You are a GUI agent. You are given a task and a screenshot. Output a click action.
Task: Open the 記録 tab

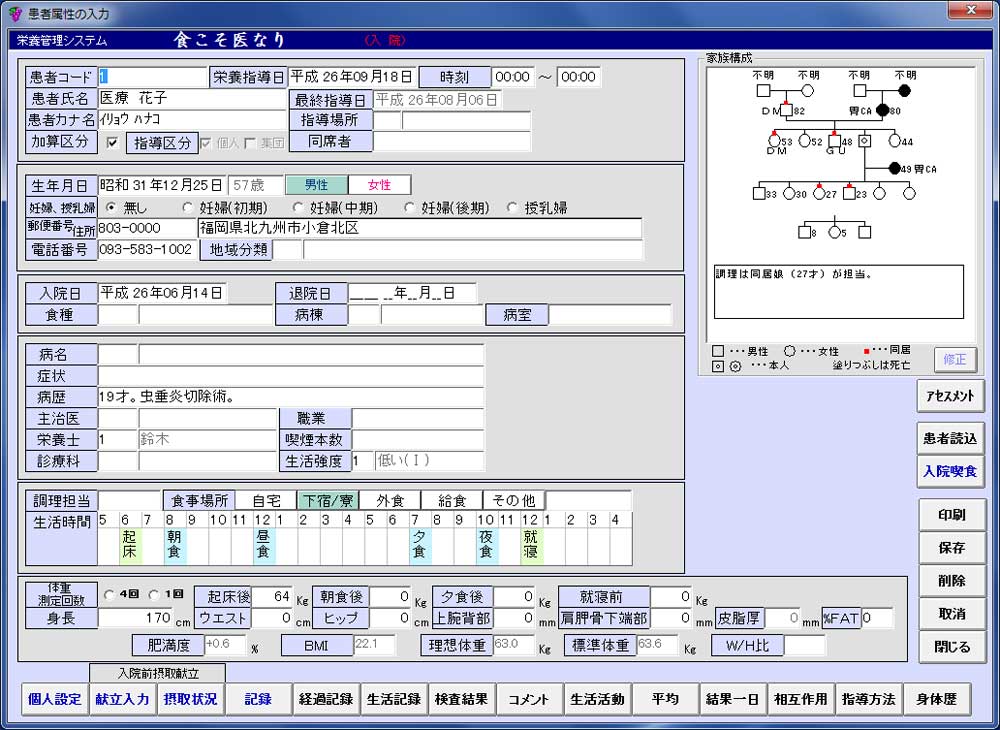point(258,699)
